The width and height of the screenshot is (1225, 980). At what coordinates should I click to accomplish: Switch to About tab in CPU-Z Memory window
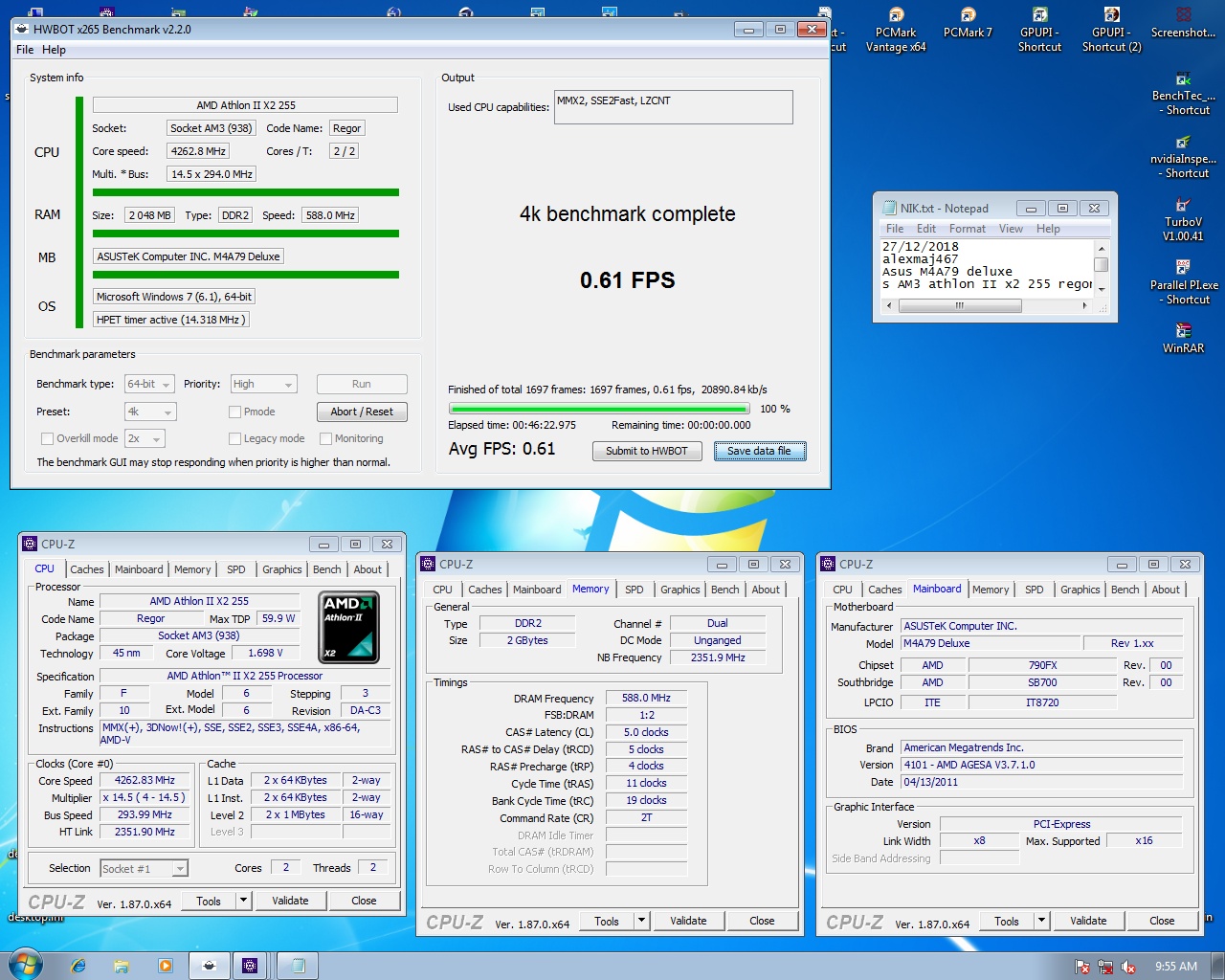point(766,590)
